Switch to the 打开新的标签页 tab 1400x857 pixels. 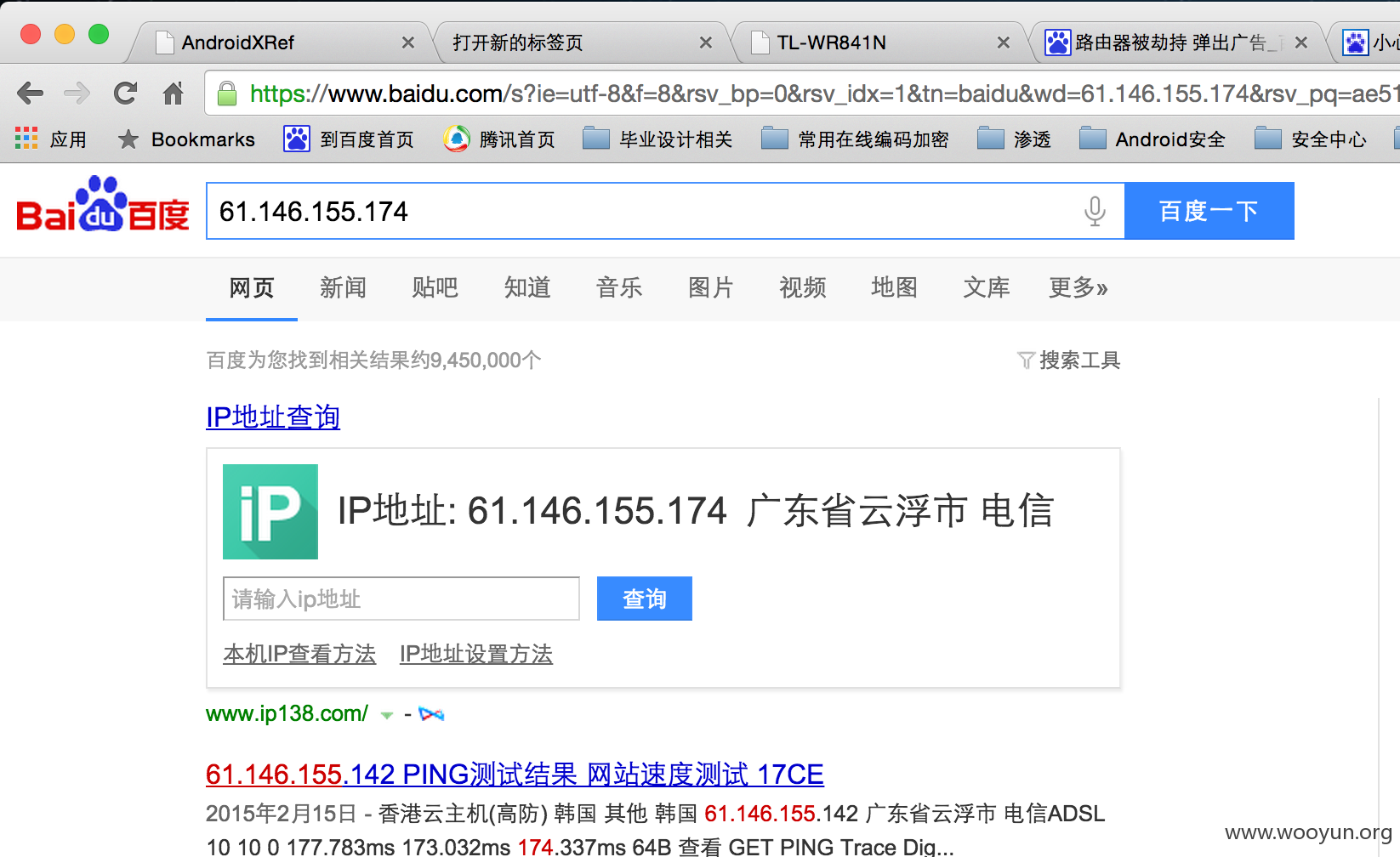pyautogui.click(x=578, y=43)
